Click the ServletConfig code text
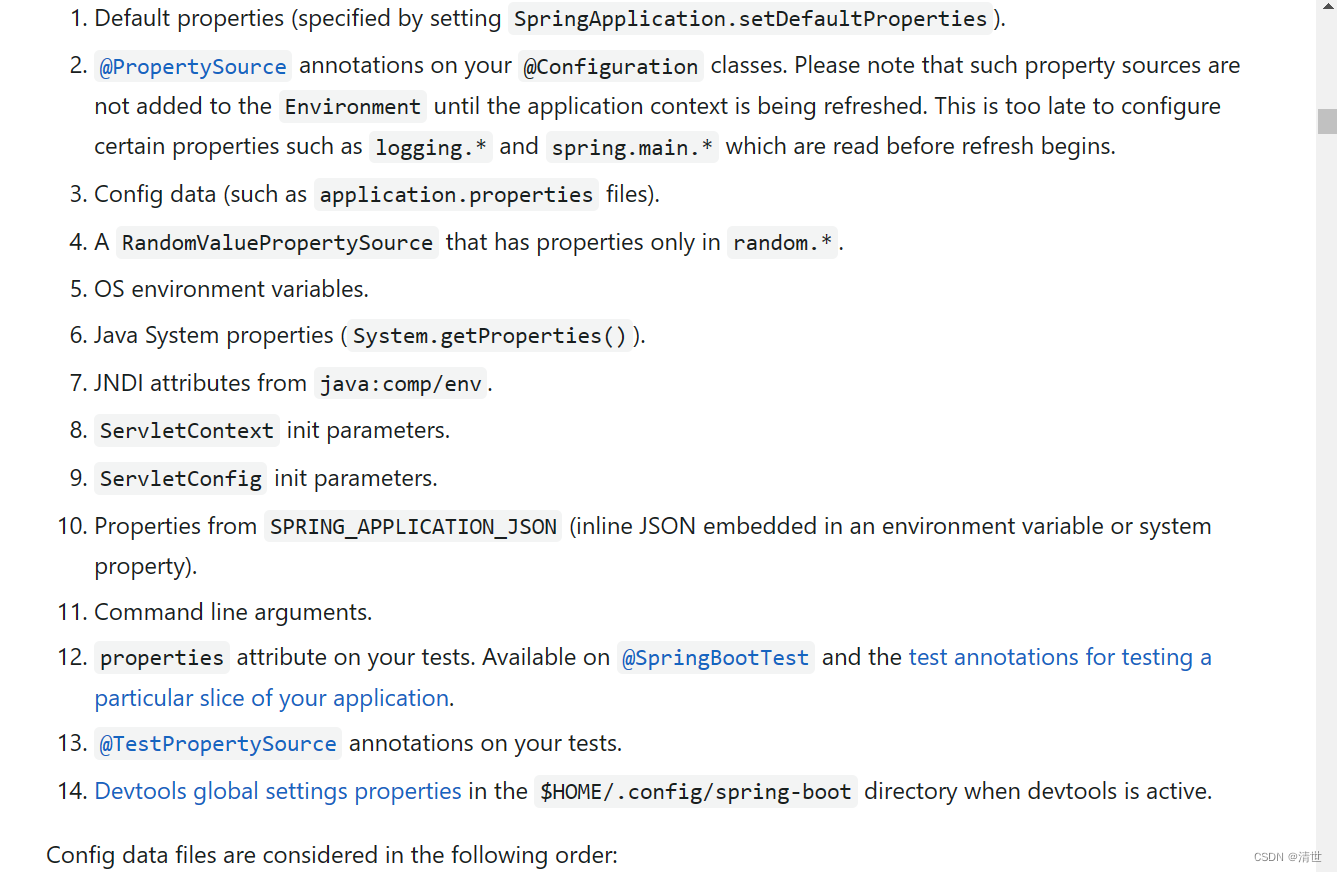The width and height of the screenshot is (1337, 872). tap(180, 479)
